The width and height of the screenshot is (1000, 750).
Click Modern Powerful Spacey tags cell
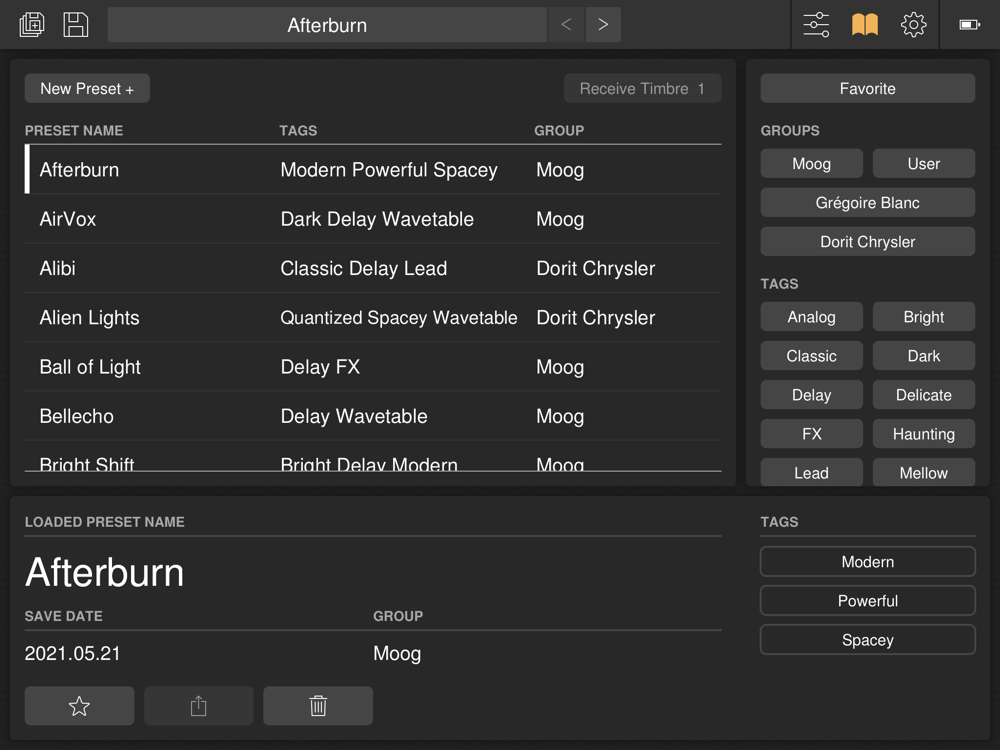[x=388, y=170]
